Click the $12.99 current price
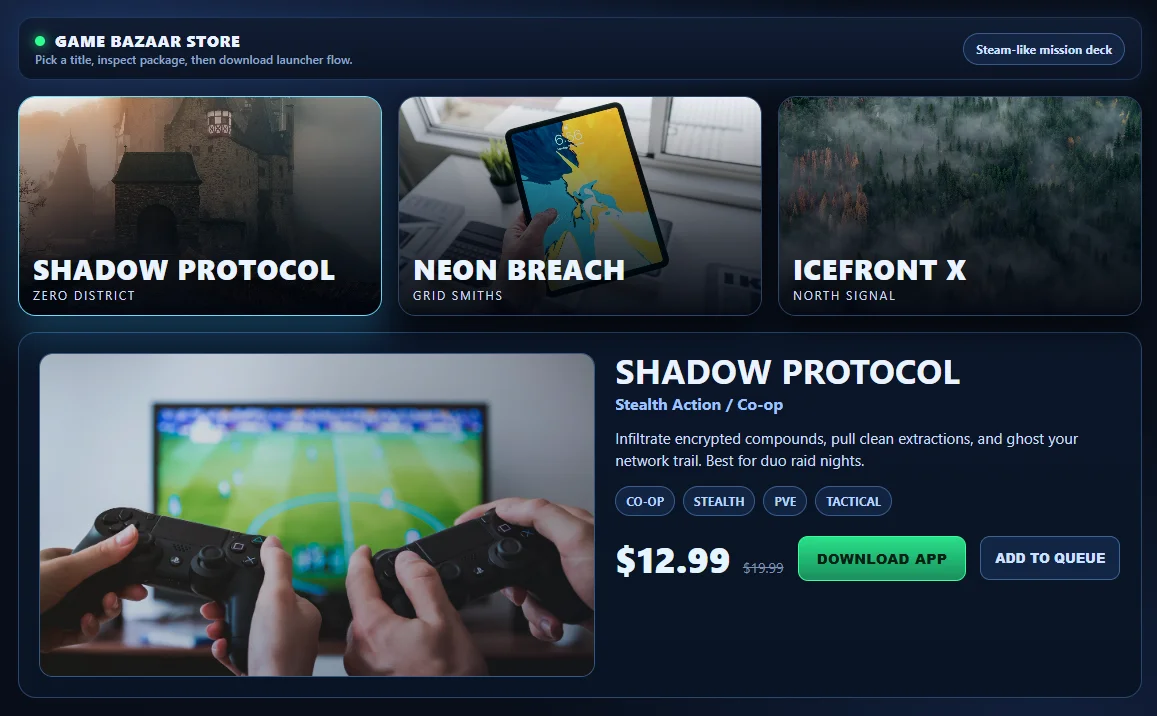The height and width of the screenshot is (716, 1157). click(673, 560)
